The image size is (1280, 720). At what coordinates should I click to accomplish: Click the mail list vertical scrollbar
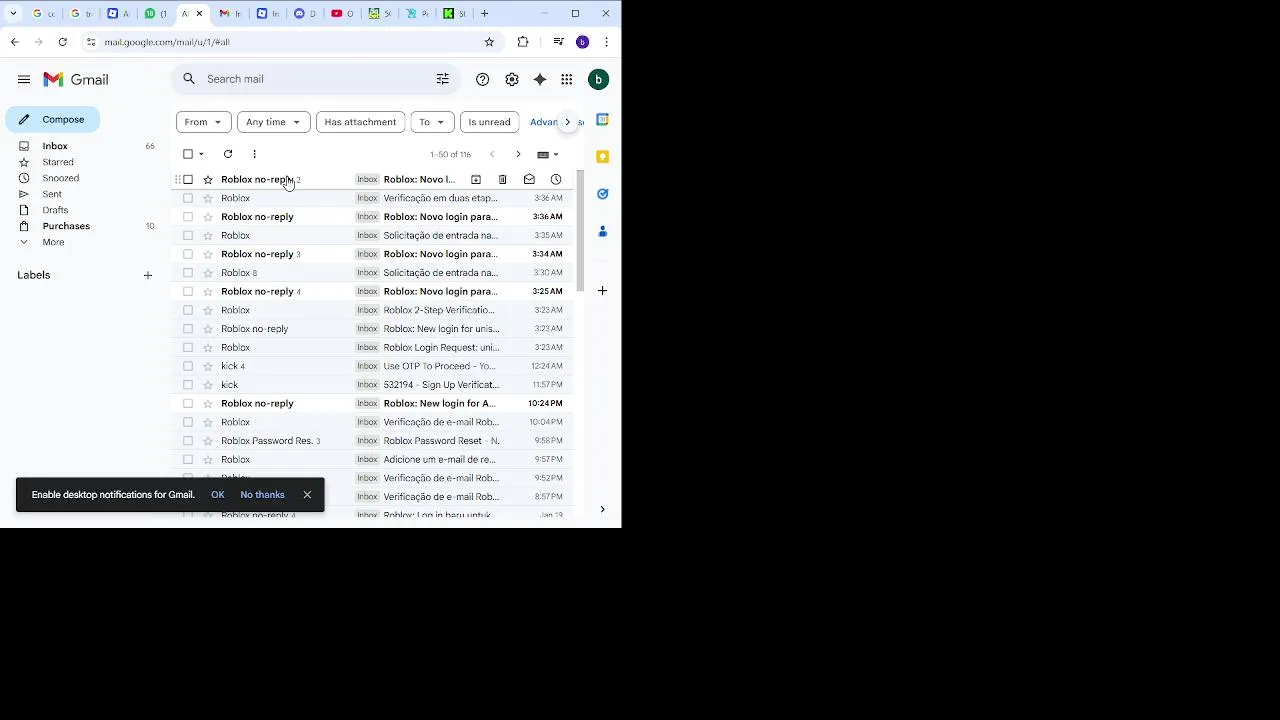580,230
